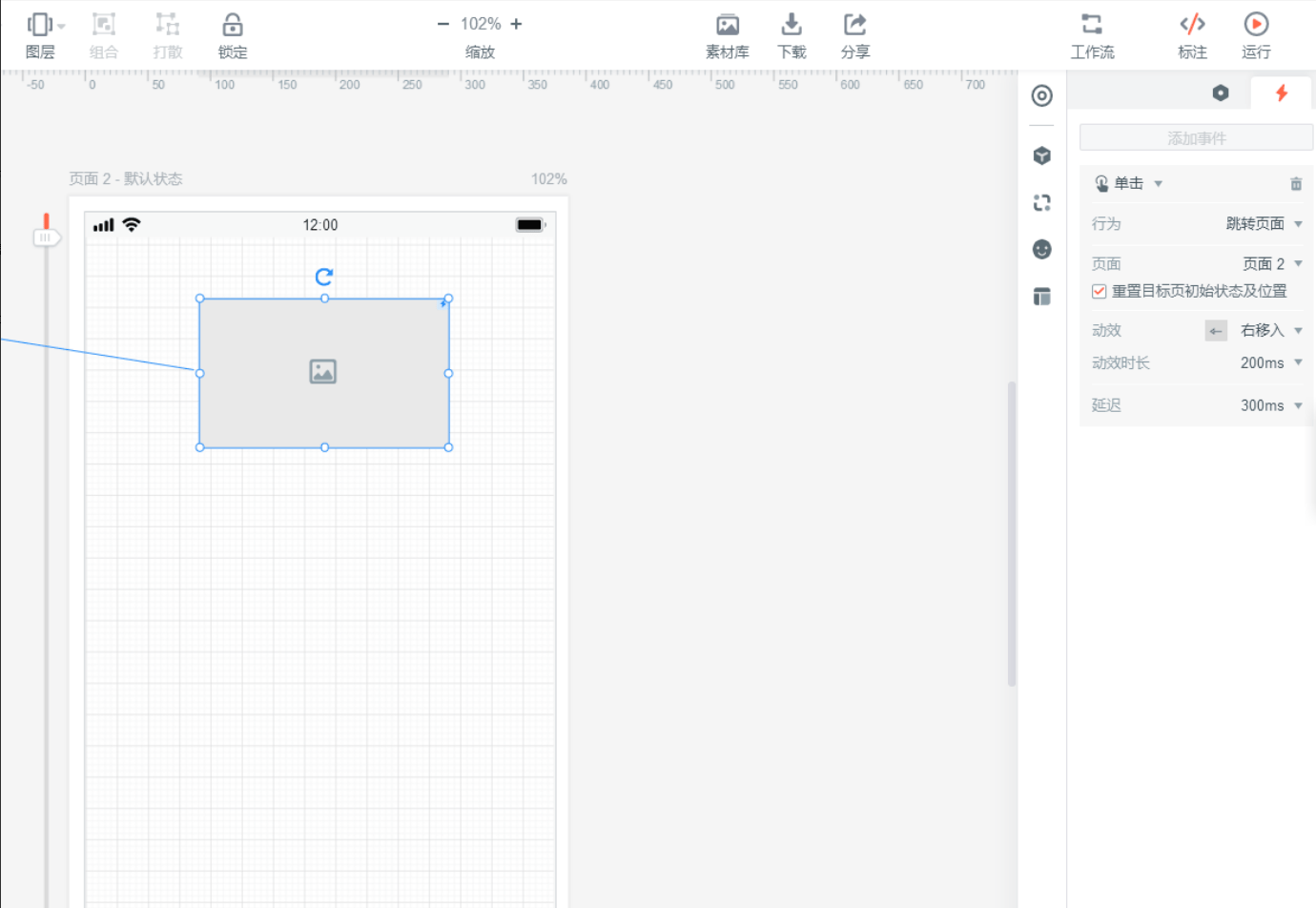Switch to the lightning events tab
The width and height of the screenshot is (1316, 908).
coord(1282,93)
